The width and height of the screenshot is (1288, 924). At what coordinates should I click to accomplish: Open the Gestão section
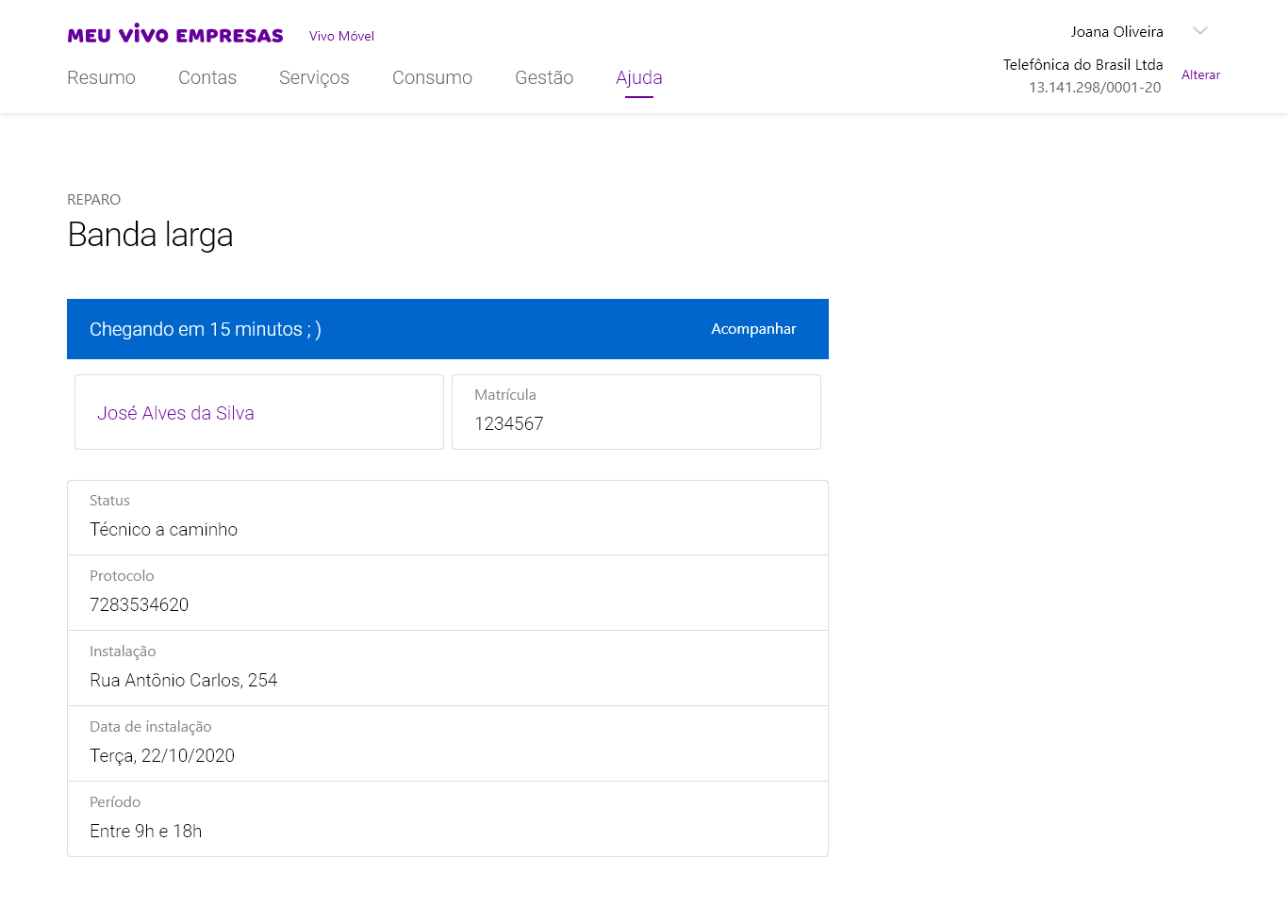coord(544,77)
